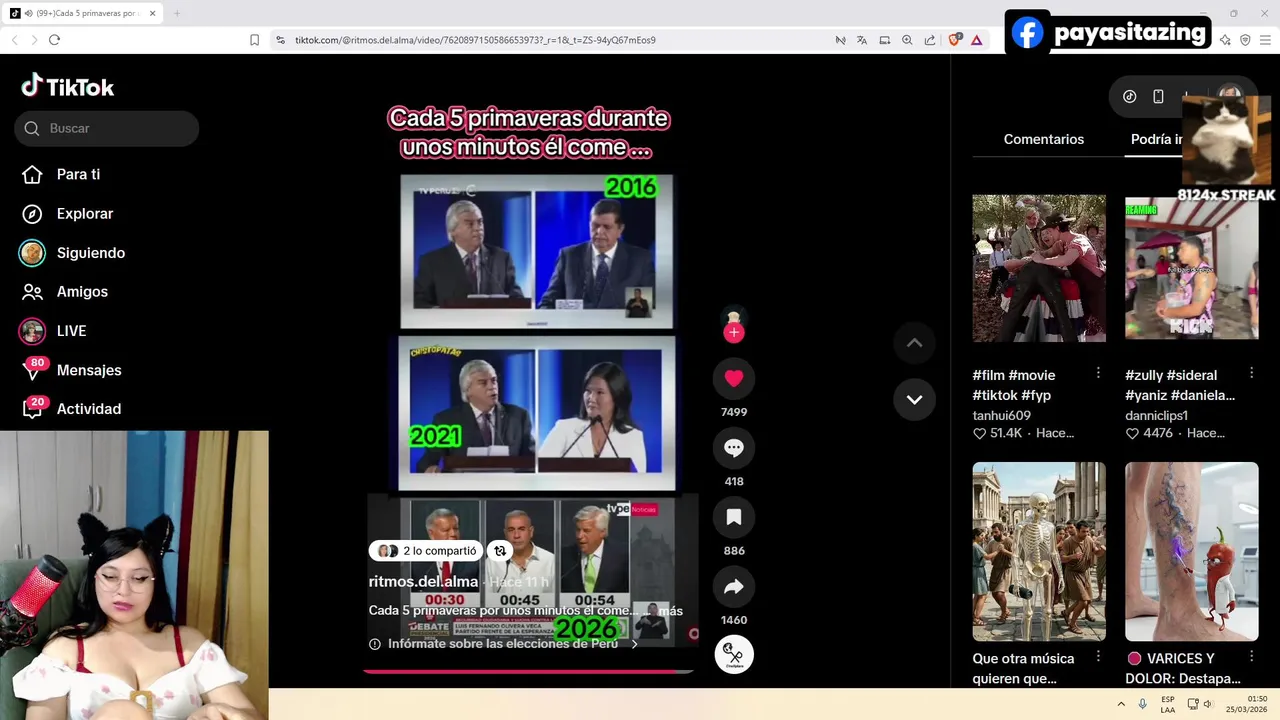Follow creator with the red plus
Viewport: 1280px width, 720px height.
[734, 333]
